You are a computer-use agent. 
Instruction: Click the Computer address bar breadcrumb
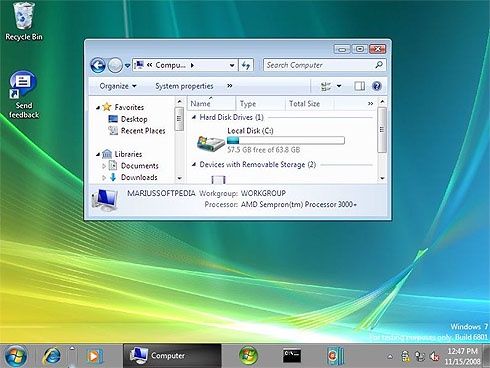point(170,65)
